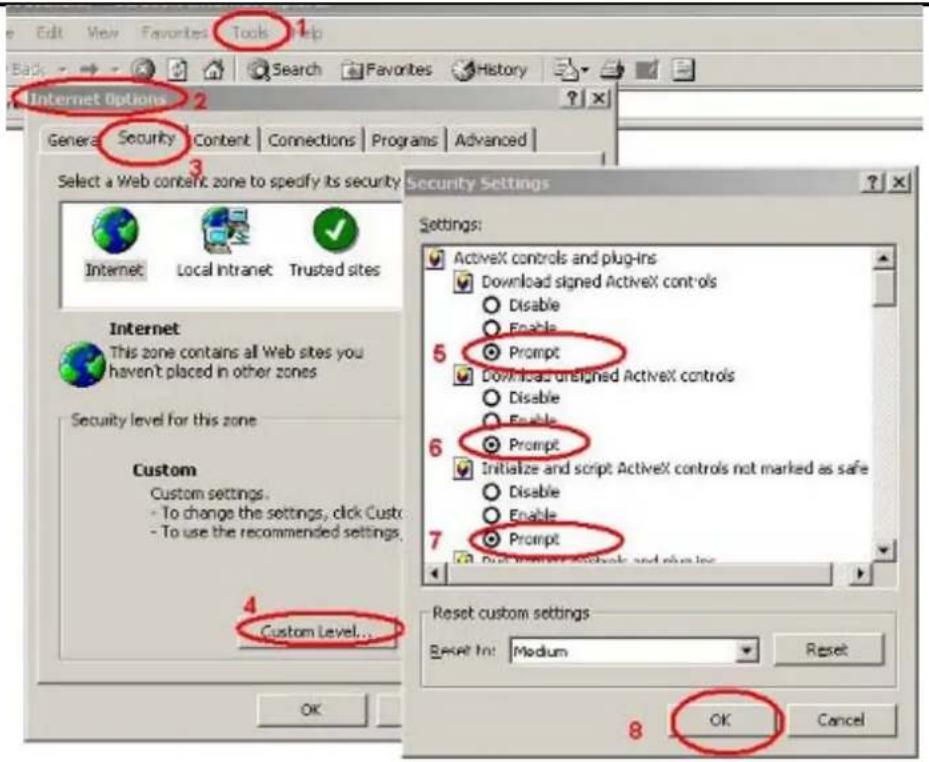Image resolution: width=929 pixels, height=762 pixels.
Task: Click the Internet globe icon in zone description
Action: [82, 364]
